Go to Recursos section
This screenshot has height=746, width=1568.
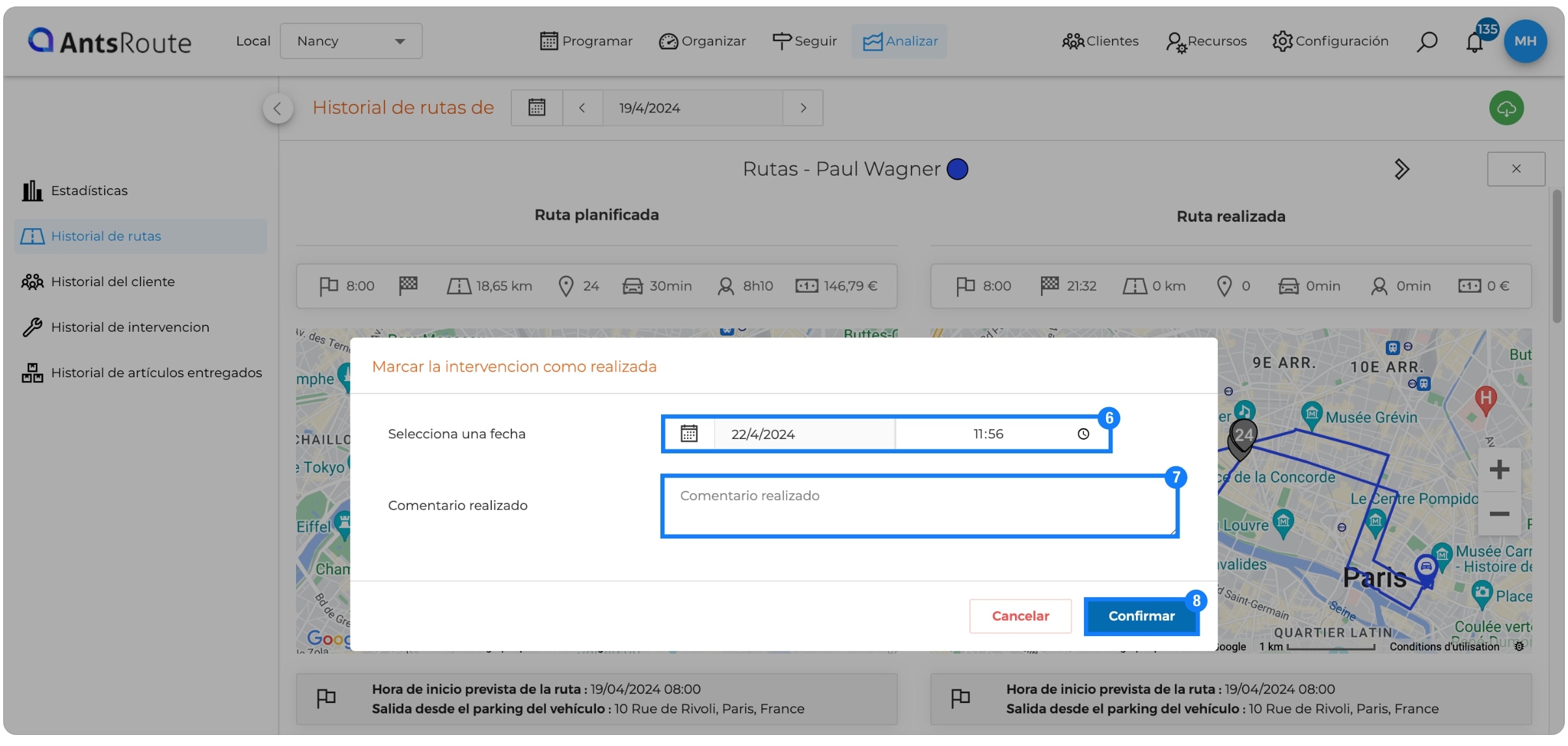(x=1206, y=41)
